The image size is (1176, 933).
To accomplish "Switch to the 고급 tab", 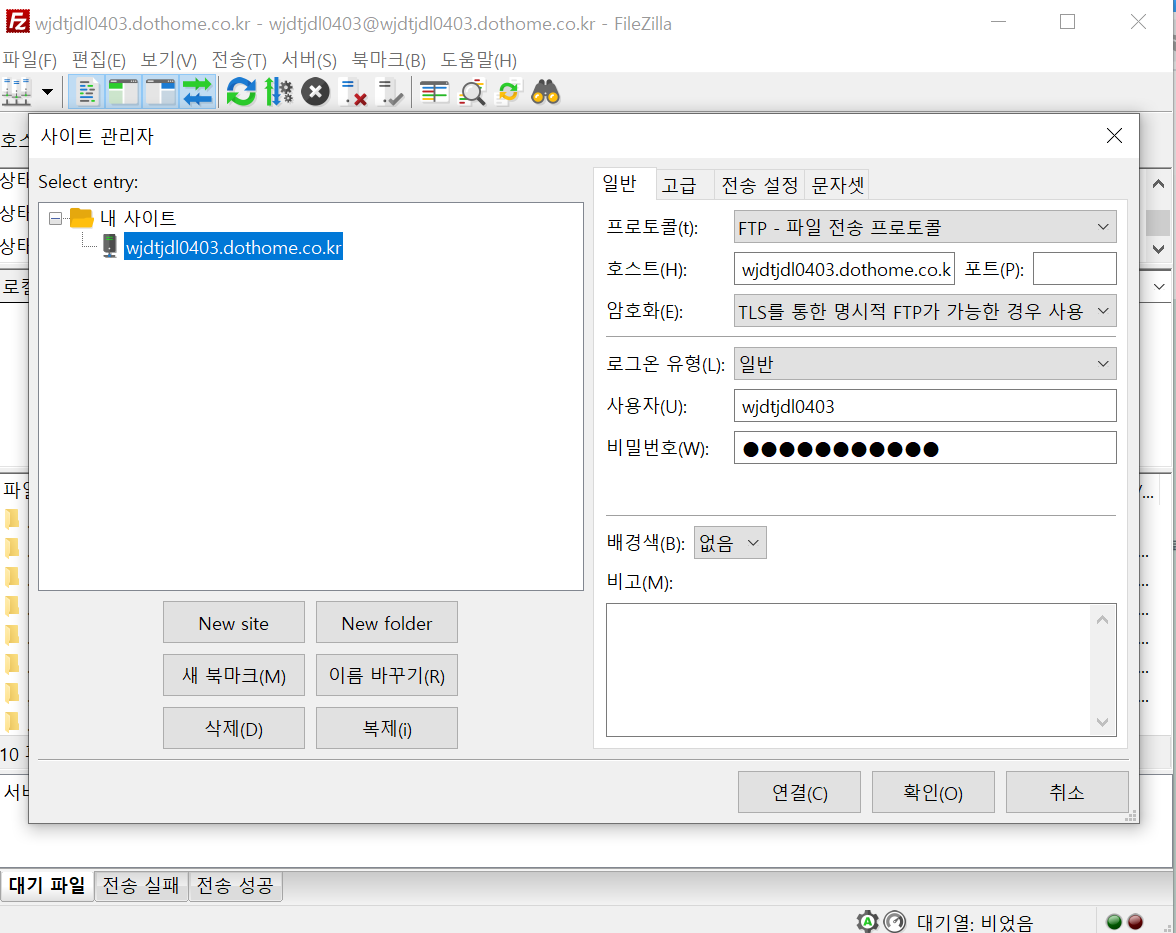I will pyautogui.click(x=679, y=185).
